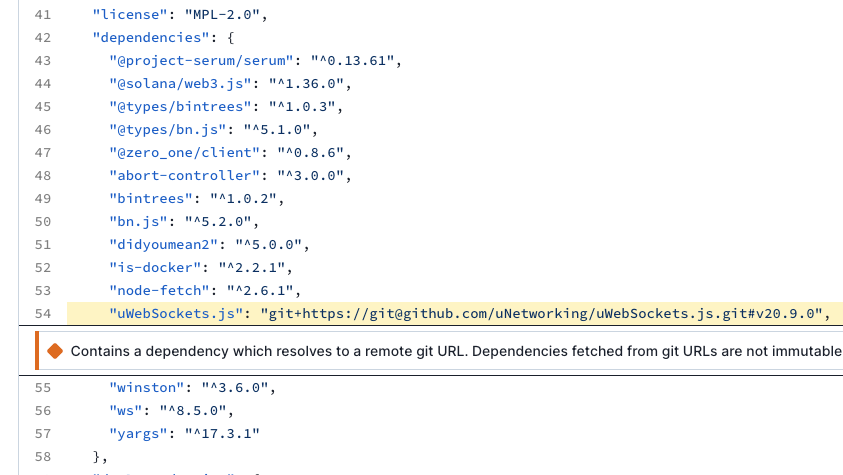The width and height of the screenshot is (843, 475).
Task: Click the "@types/bn.js" key
Action: (x=168, y=130)
